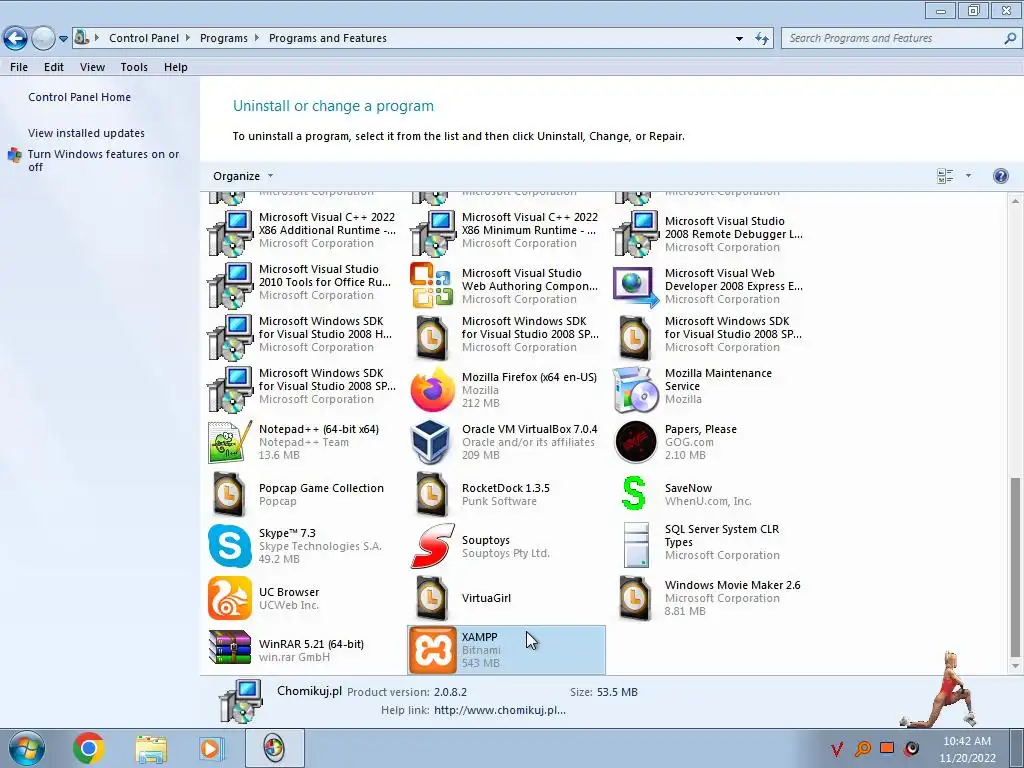Select the Mozilla Maintenance Service icon
The width and height of the screenshot is (1024, 768).
[x=635, y=390]
